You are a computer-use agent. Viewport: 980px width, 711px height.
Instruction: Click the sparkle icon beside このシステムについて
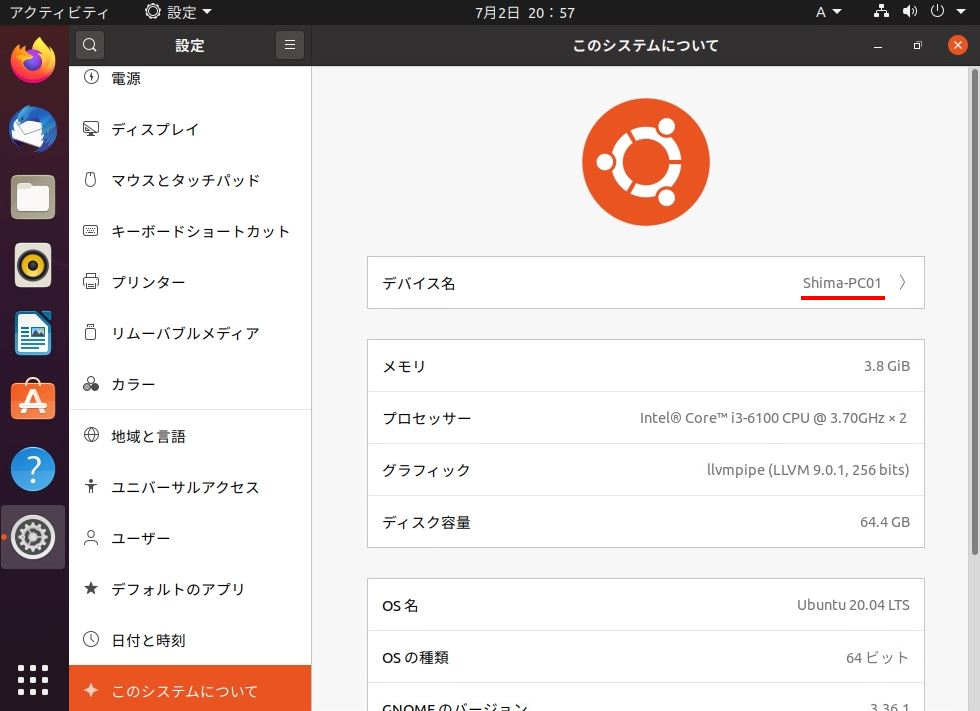[x=91, y=690]
